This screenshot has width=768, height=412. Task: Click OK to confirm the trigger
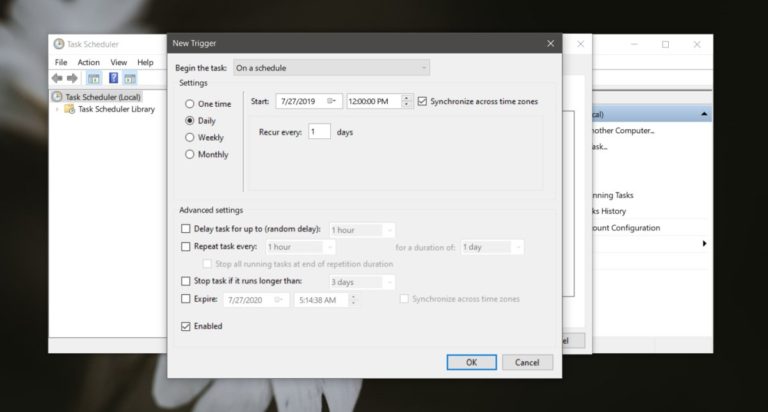471,362
